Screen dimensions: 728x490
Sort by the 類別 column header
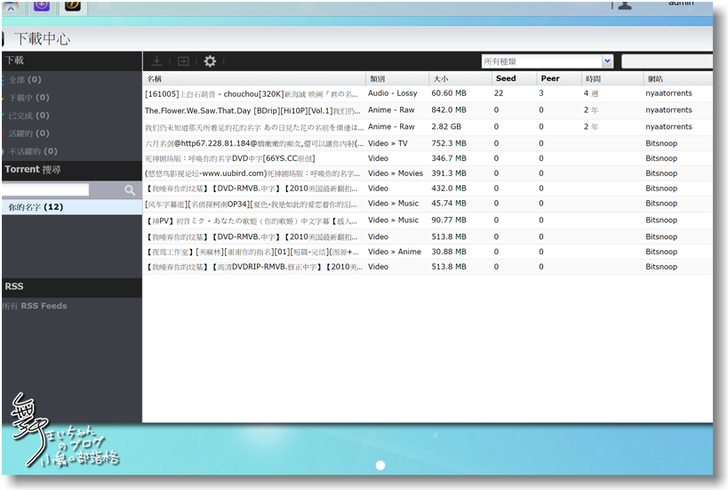[x=397, y=78]
